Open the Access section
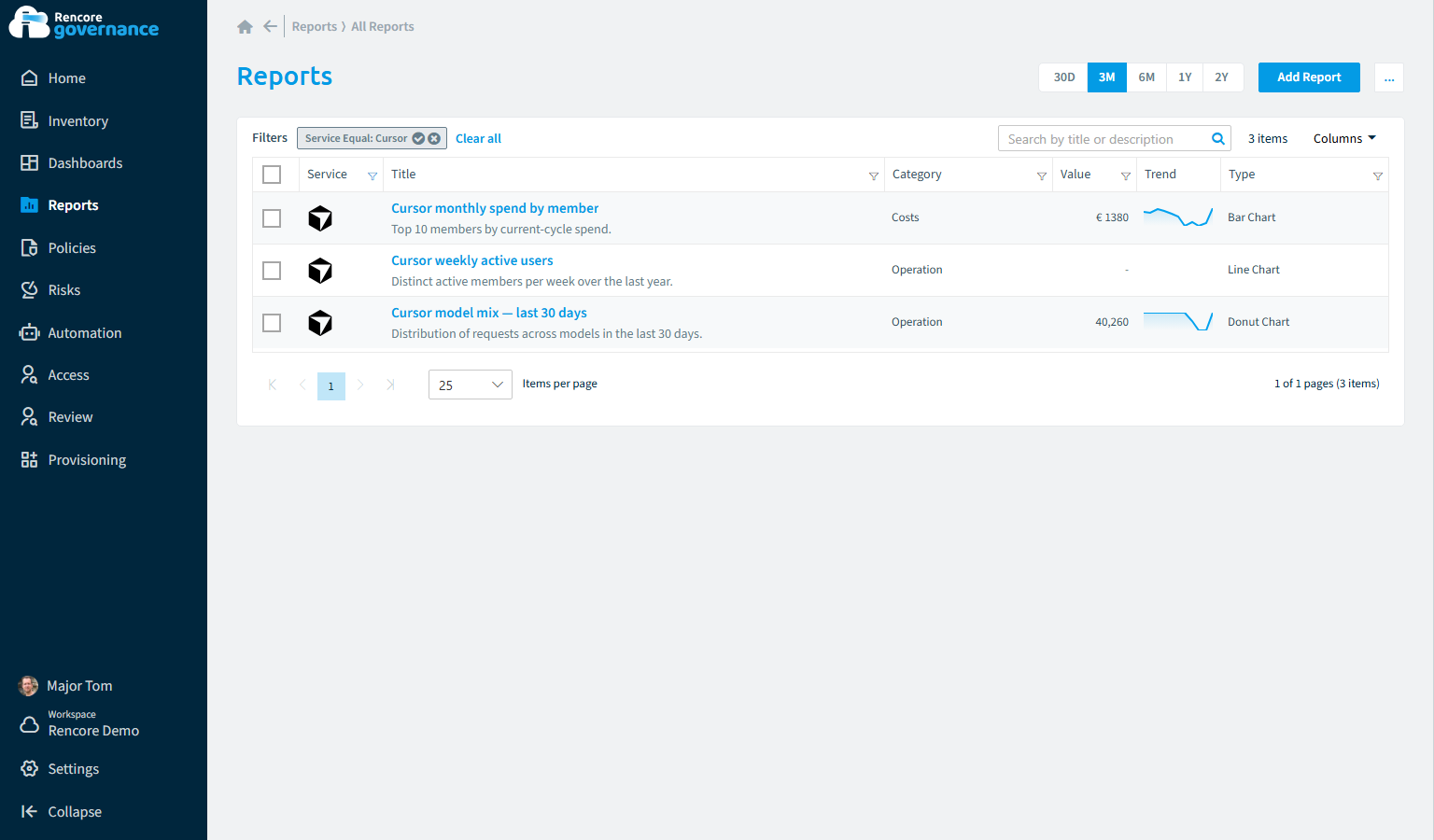Image resolution: width=1434 pixels, height=840 pixels. pos(68,375)
